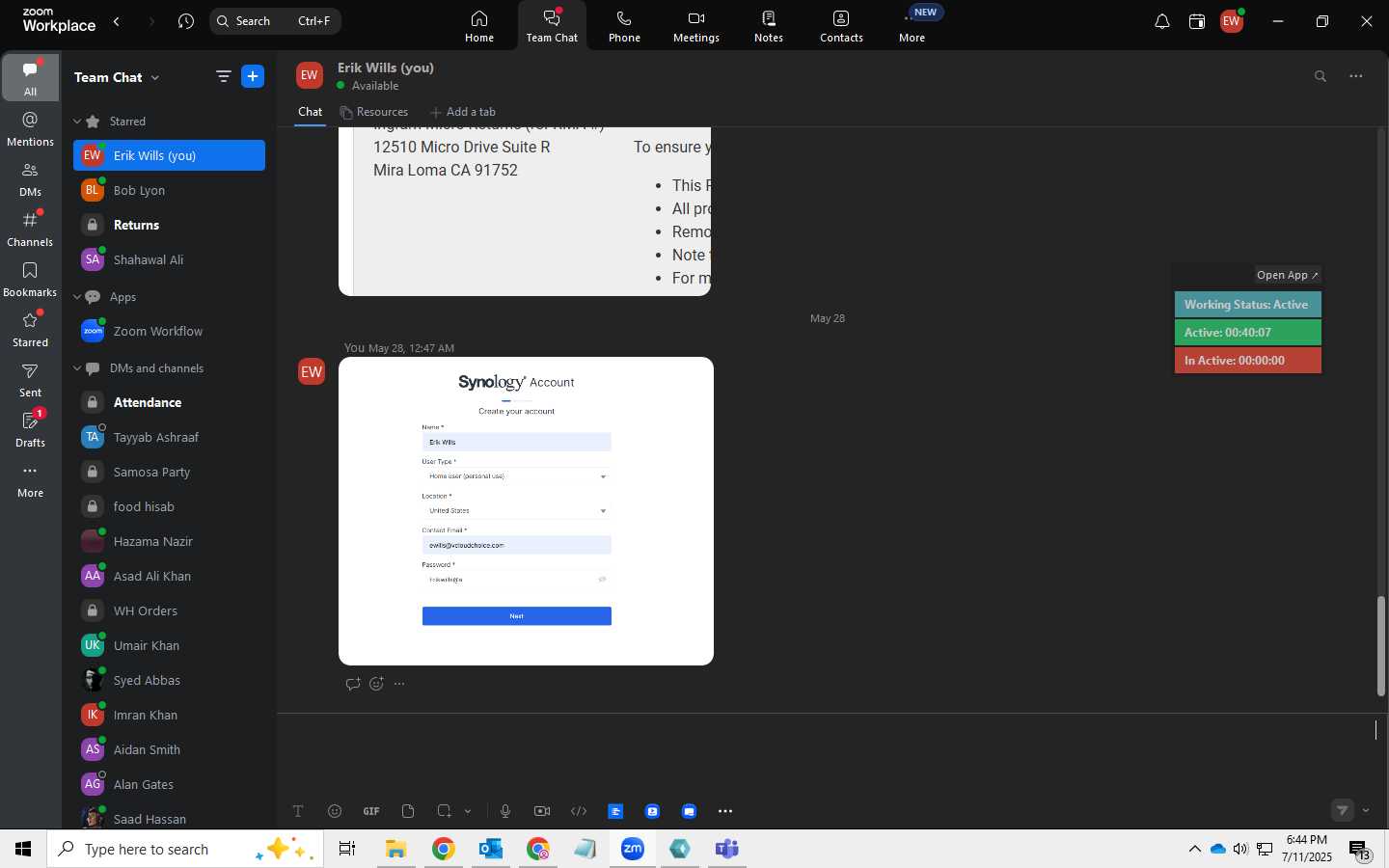Open chat with Aidan Smith
The height and width of the screenshot is (868, 1389).
(170, 749)
